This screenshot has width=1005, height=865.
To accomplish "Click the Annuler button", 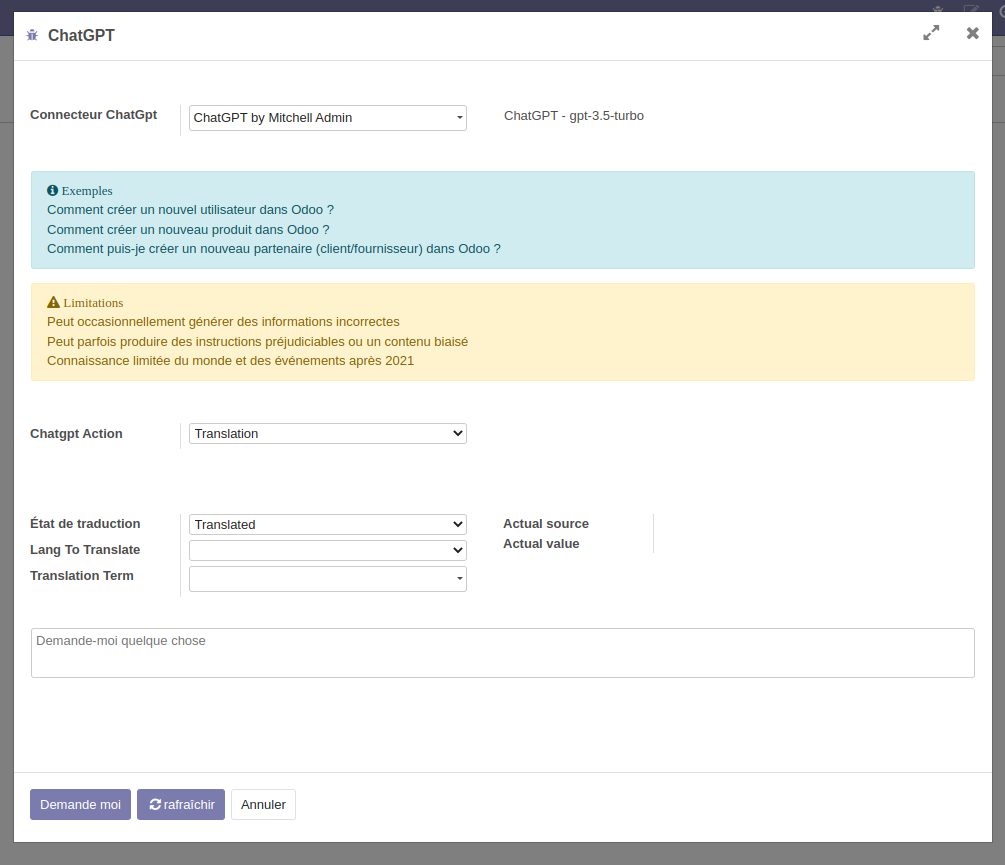I will coord(263,804).
